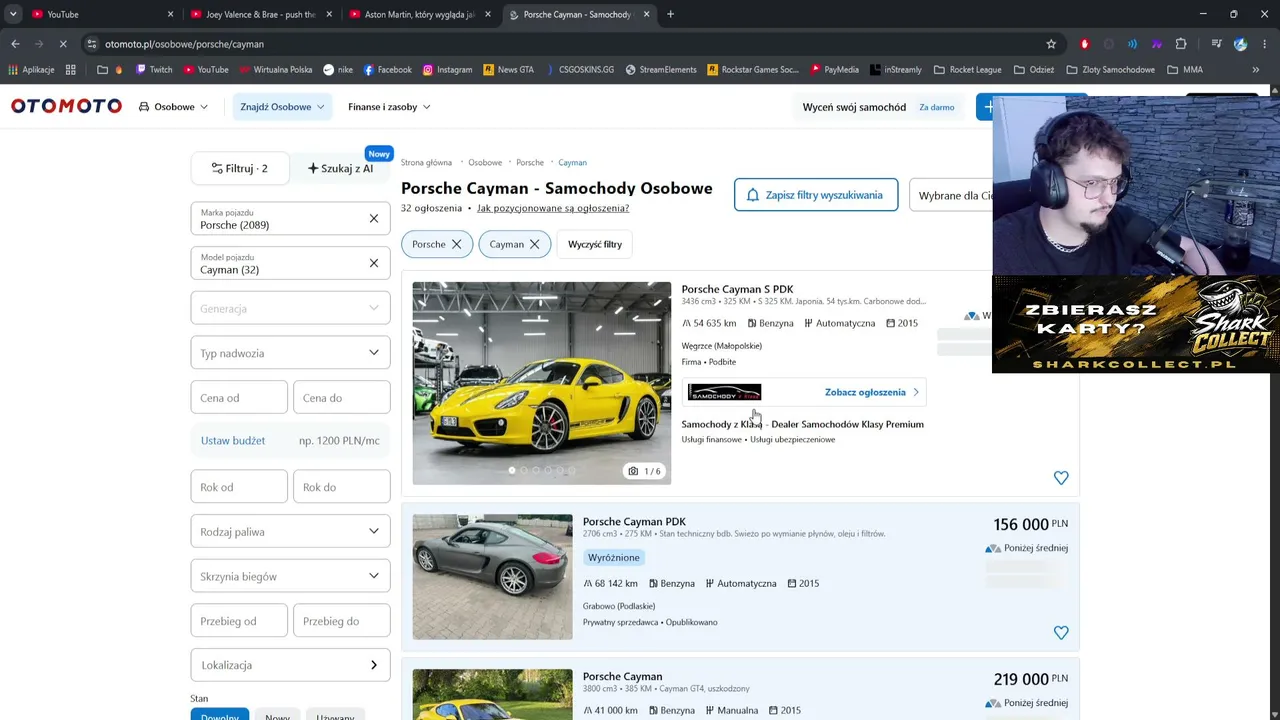
Task: Bookmark this page with the star icon
Action: (x=1051, y=44)
